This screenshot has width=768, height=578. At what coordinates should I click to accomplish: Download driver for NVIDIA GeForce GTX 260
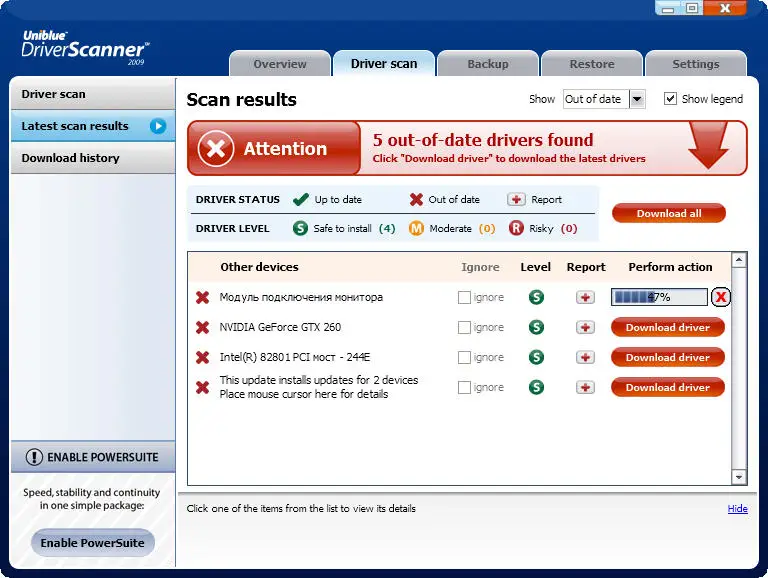click(x=668, y=327)
